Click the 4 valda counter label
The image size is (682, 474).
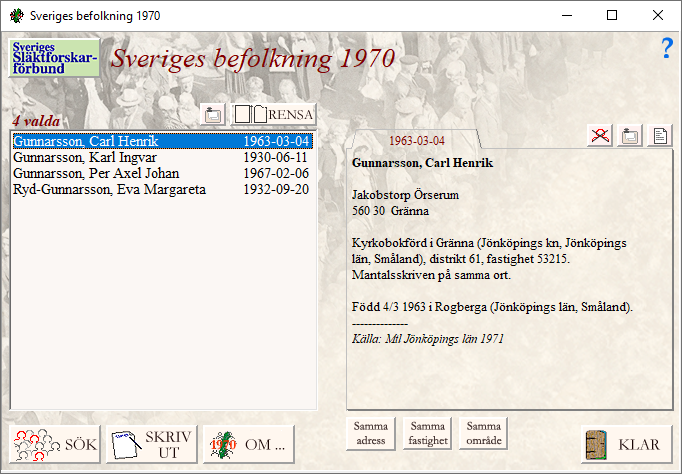pos(36,121)
